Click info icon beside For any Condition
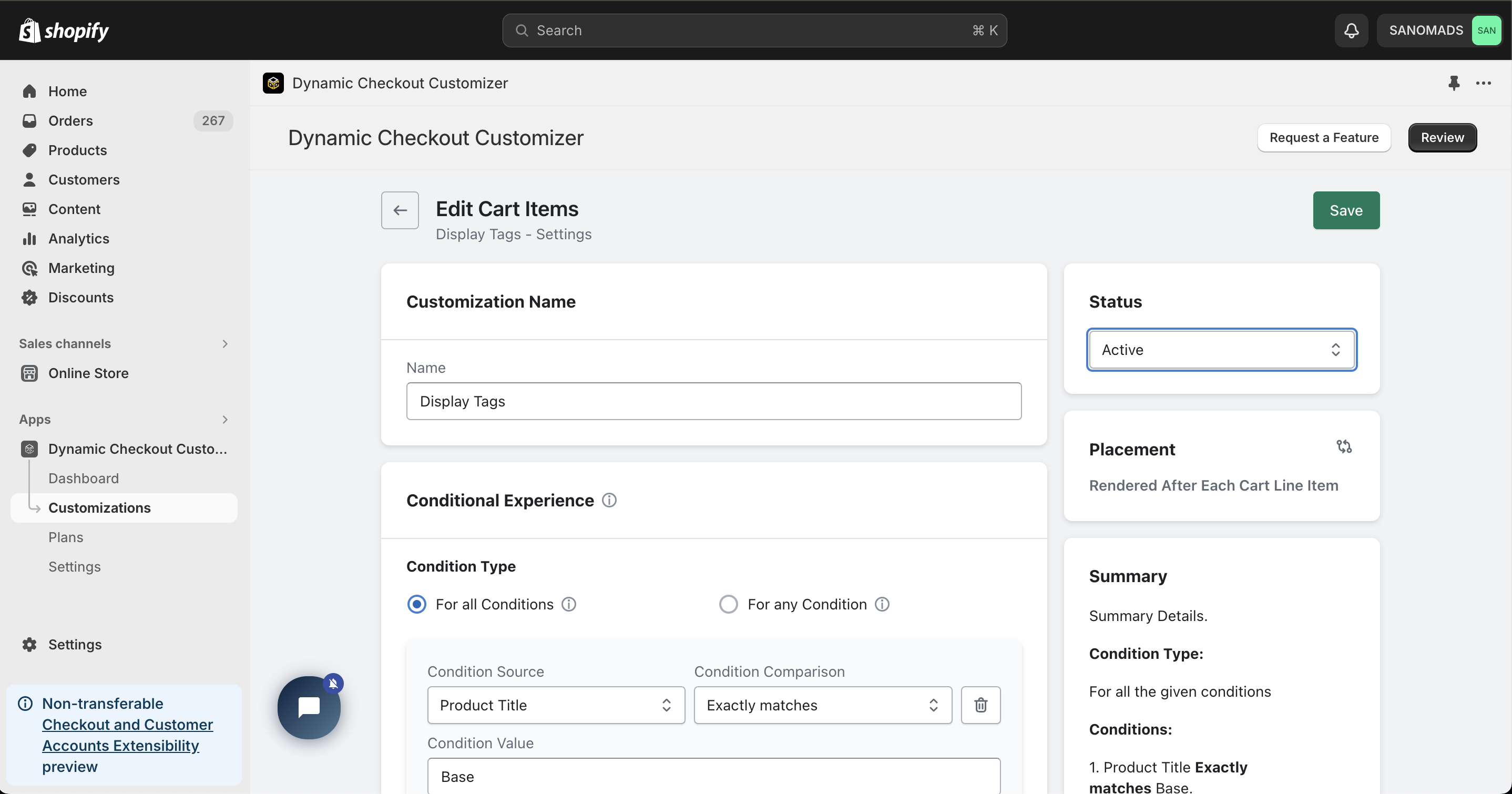 [x=882, y=604]
